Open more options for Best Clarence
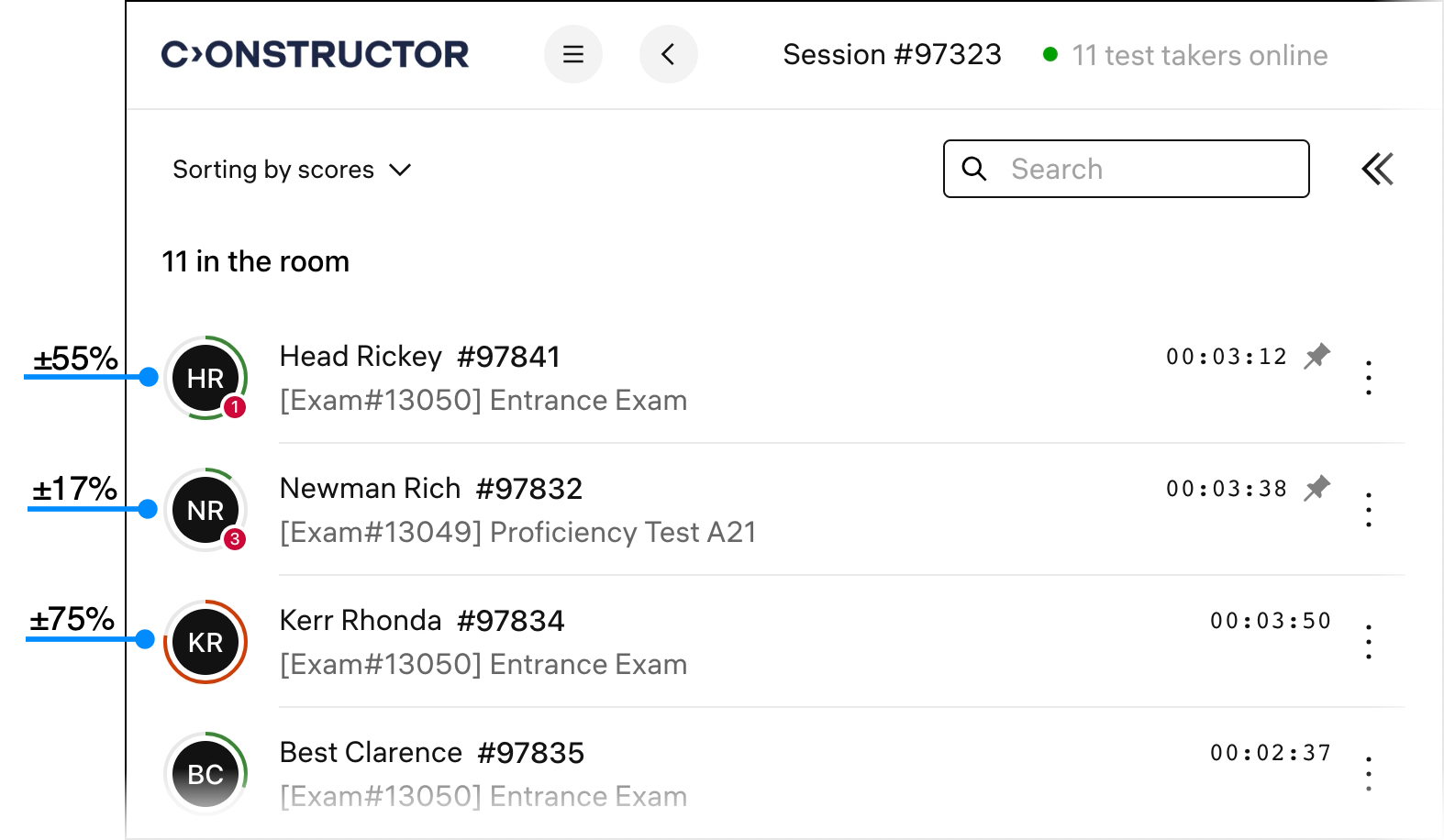Image resolution: width=1444 pixels, height=840 pixels. pos(1368,774)
